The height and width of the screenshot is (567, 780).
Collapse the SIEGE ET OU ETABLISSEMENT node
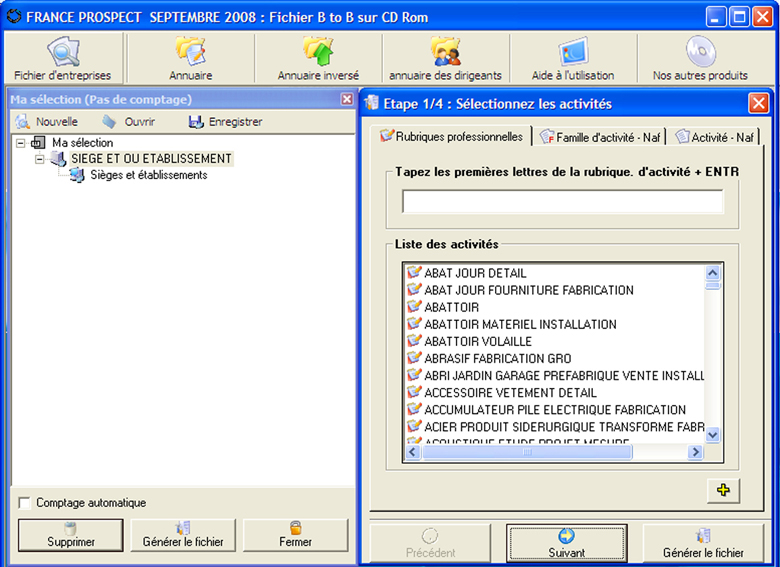coord(40,159)
